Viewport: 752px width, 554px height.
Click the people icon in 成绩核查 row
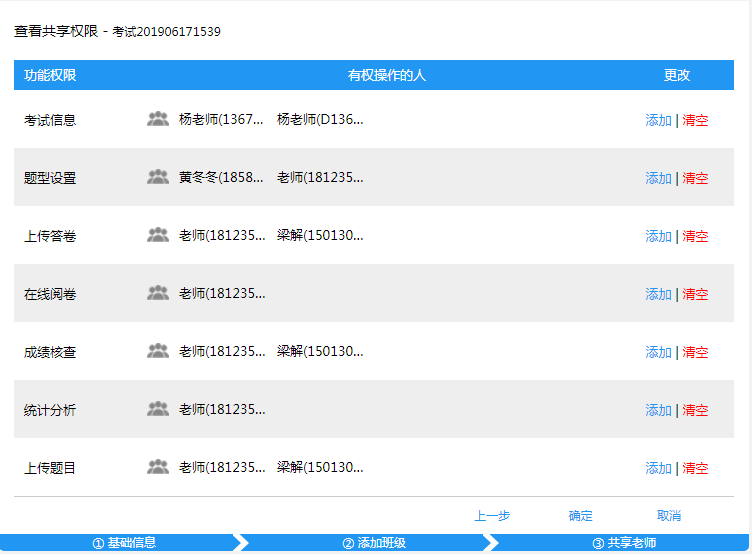pyautogui.click(x=158, y=351)
